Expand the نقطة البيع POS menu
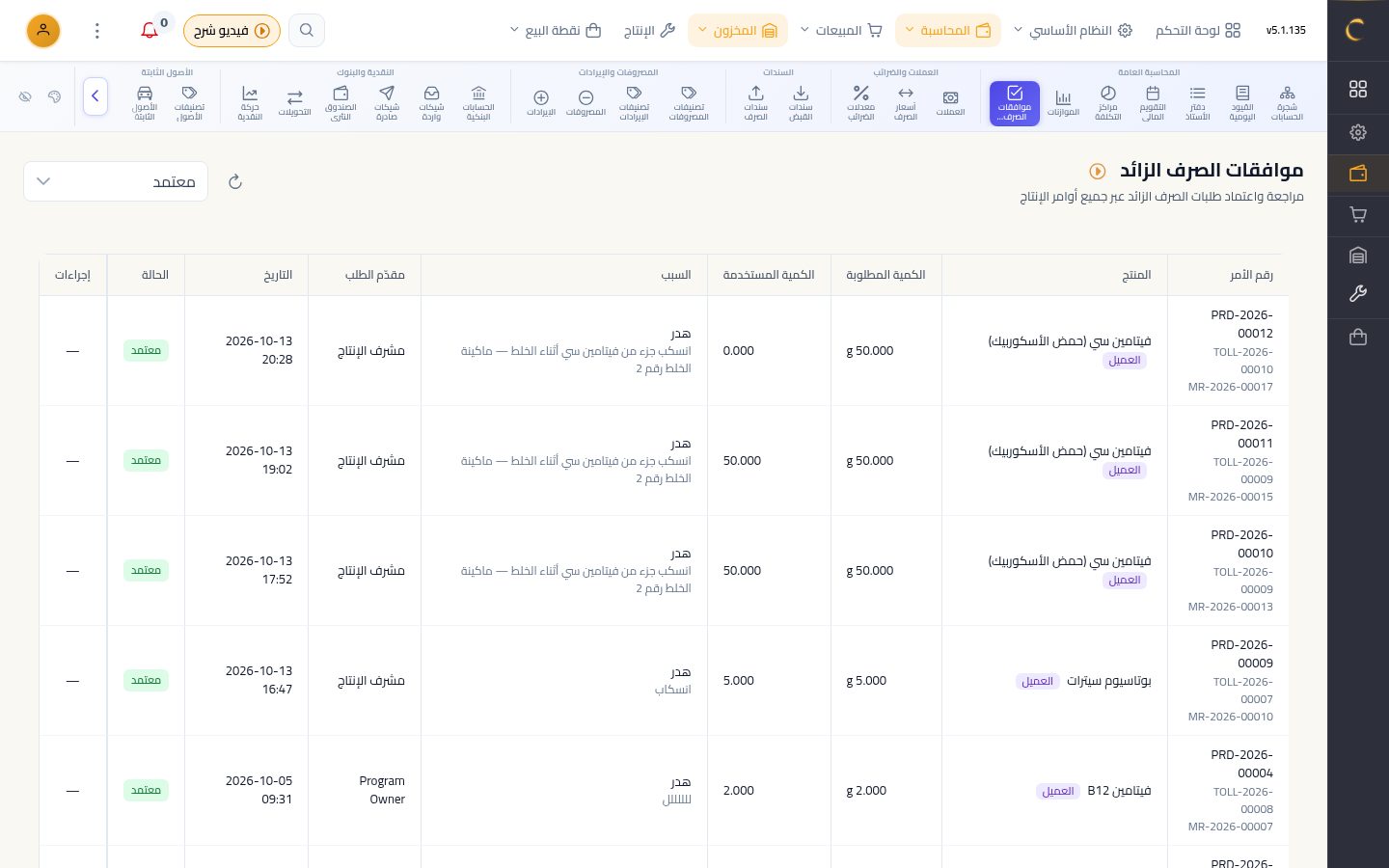 click(x=556, y=31)
